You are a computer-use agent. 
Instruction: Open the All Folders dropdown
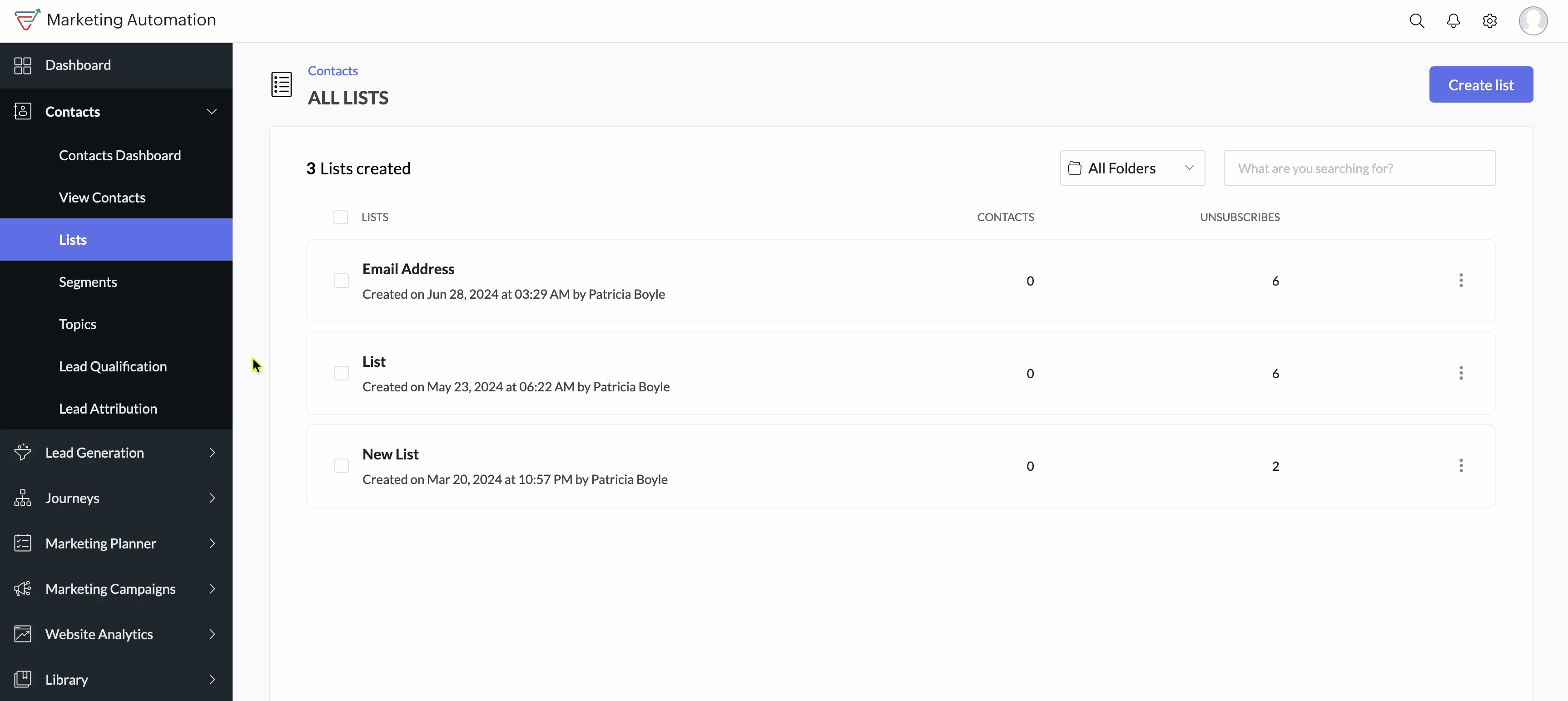pos(1132,168)
